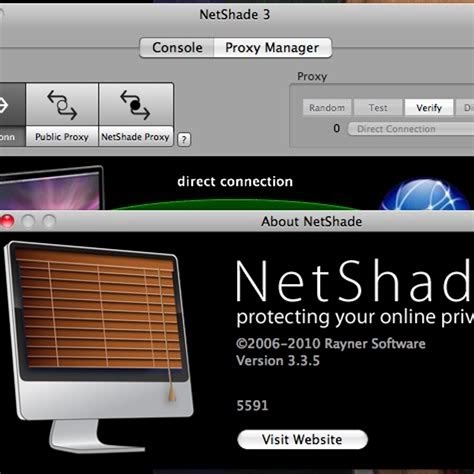Select the NetShade Proxy mode icon
This screenshot has height=474, width=474.
136,105
